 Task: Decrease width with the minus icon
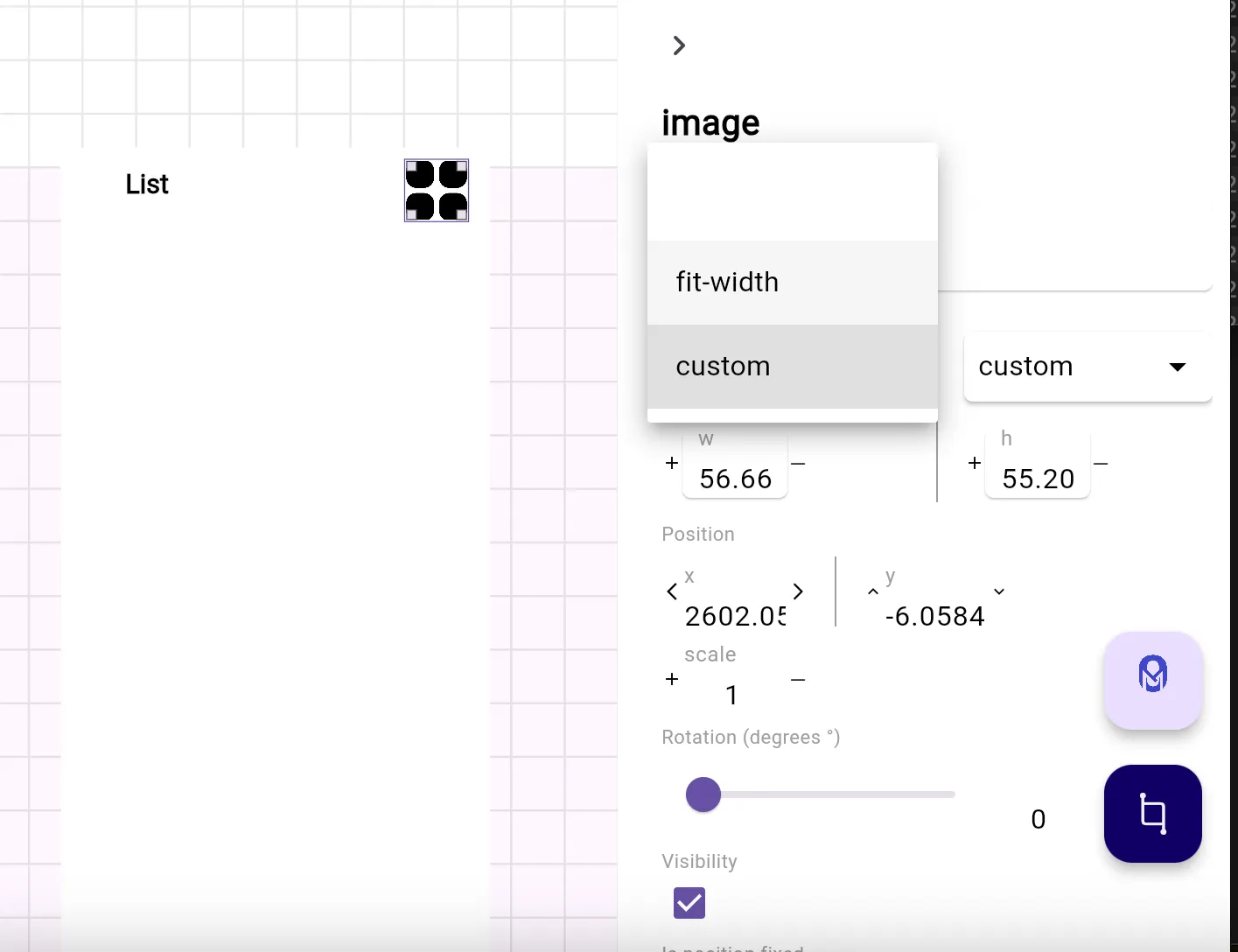(798, 463)
